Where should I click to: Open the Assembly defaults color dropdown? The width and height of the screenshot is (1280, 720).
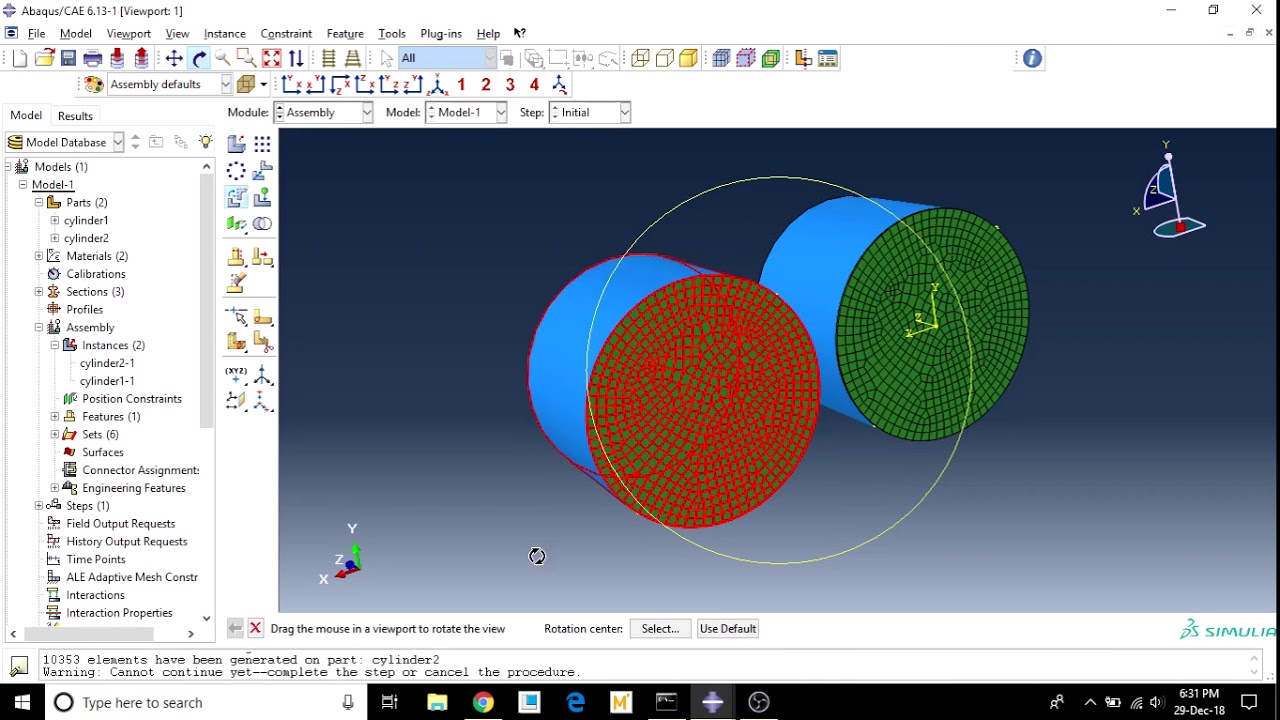click(x=170, y=84)
